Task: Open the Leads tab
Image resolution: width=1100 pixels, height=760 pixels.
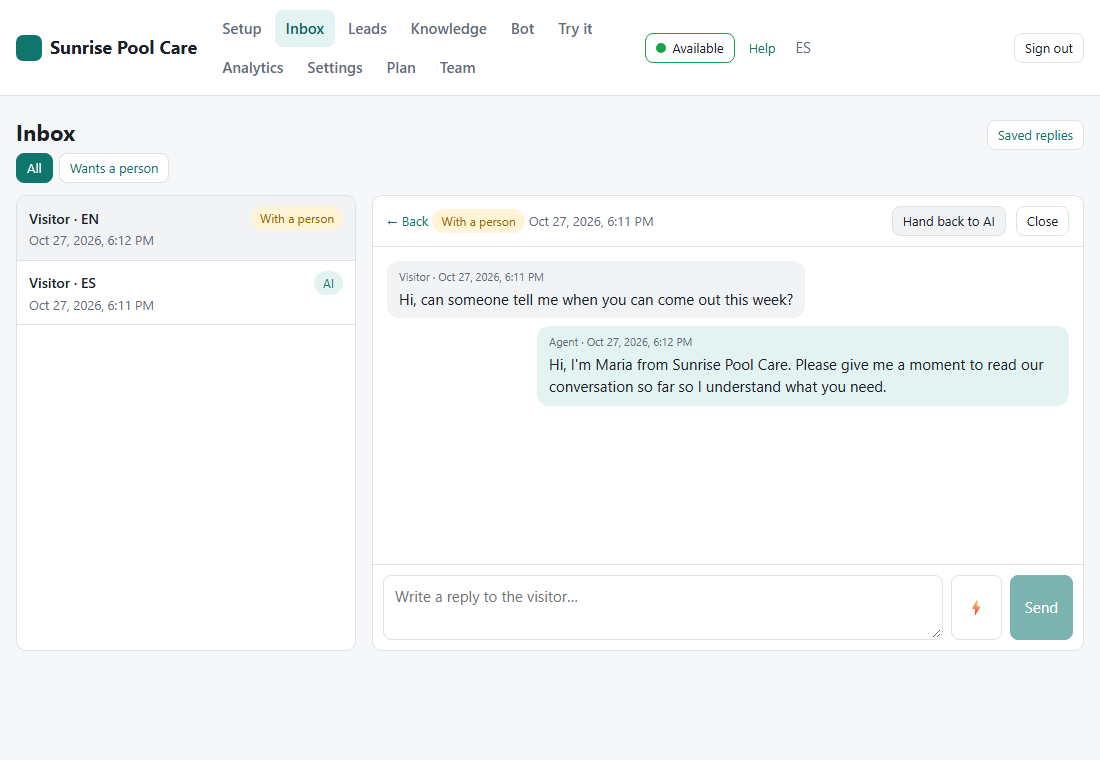Action: (368, 29)
